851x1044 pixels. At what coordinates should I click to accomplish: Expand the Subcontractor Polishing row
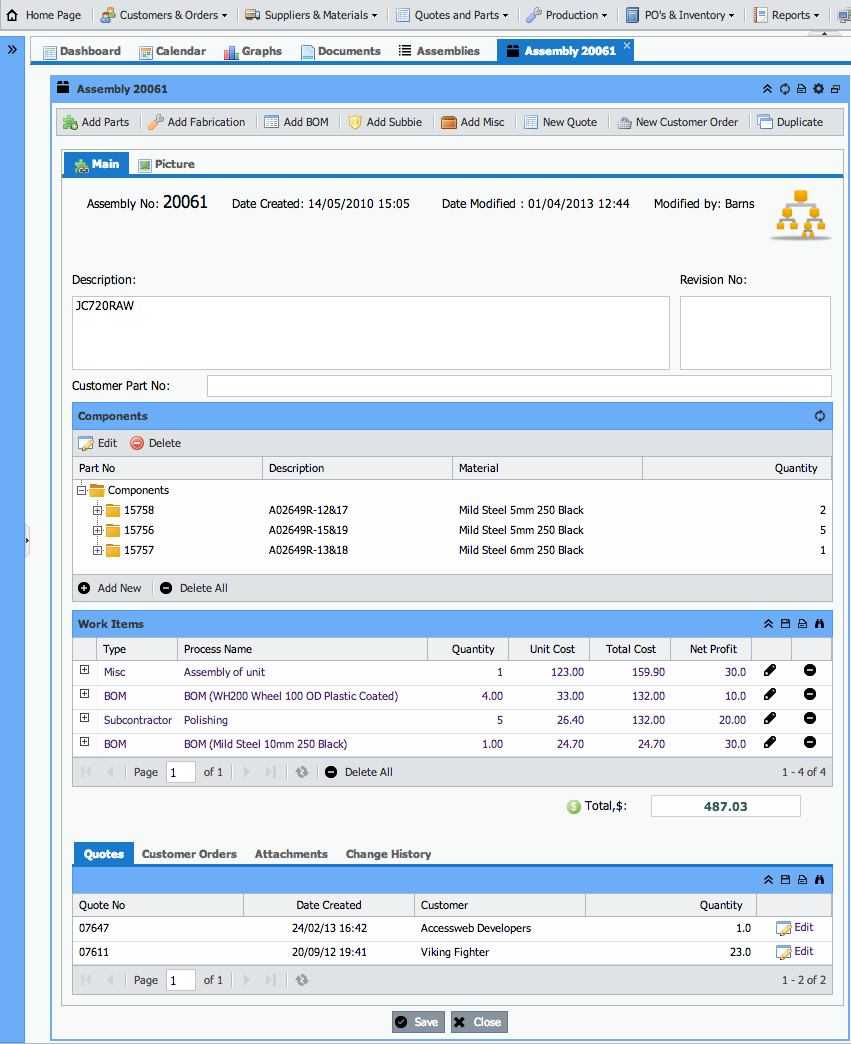pyautogui.click(x=85, y=718)
